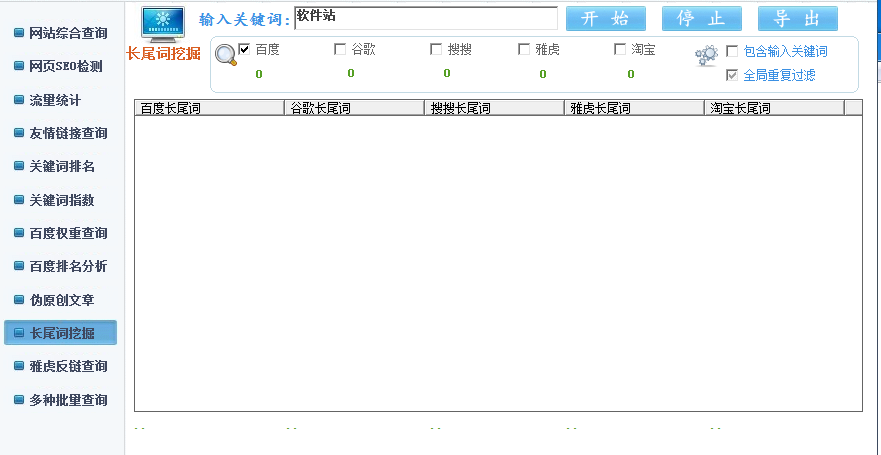Screen dimensions: 881x455
Task: Check the 雅虎 search engine option
Action: (x=525, y=49)
